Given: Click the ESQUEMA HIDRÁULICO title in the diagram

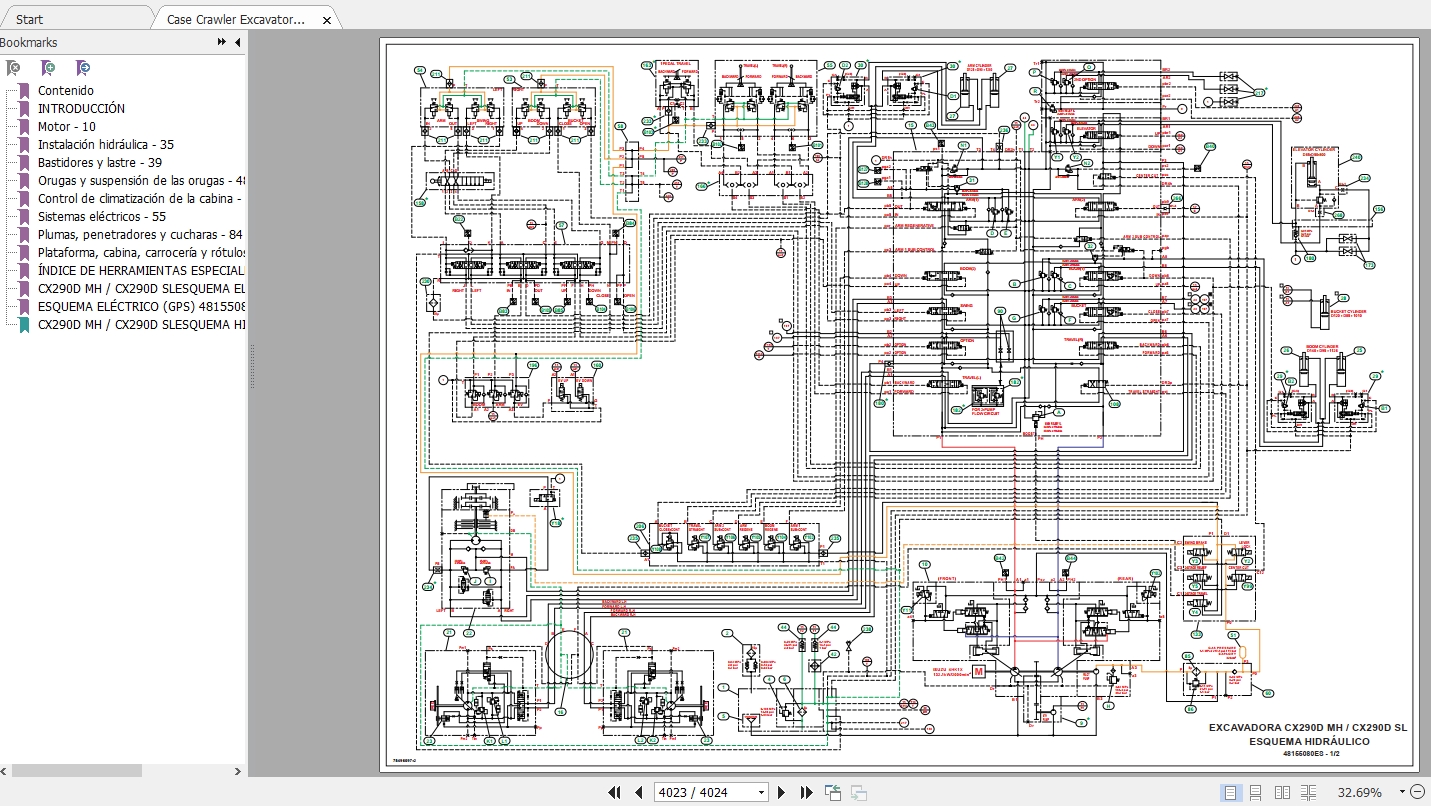Looking at the screenshot, I should coord(1309,742).
